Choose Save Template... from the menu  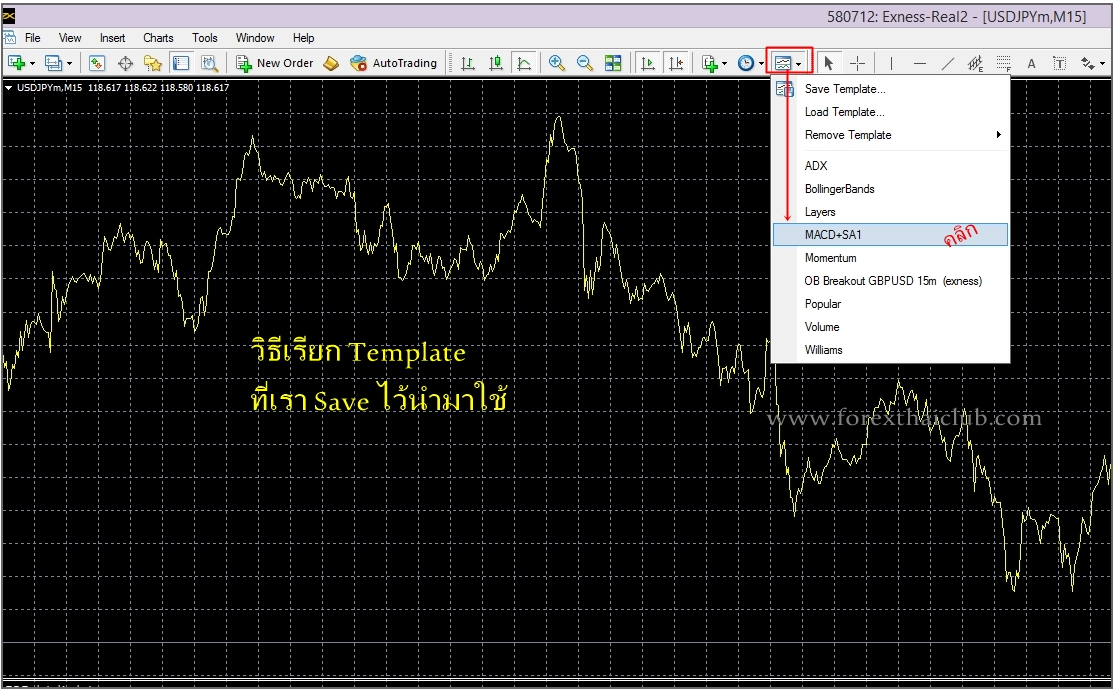891,89
